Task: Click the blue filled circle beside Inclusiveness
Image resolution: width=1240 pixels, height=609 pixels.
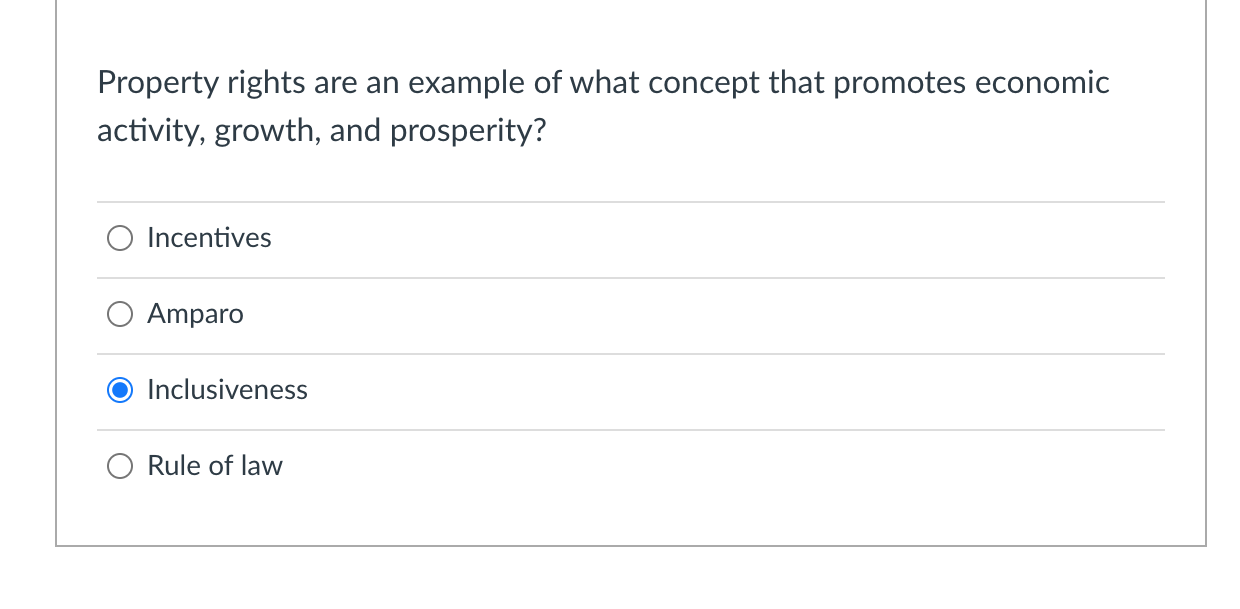Action: tap(120, 390)
